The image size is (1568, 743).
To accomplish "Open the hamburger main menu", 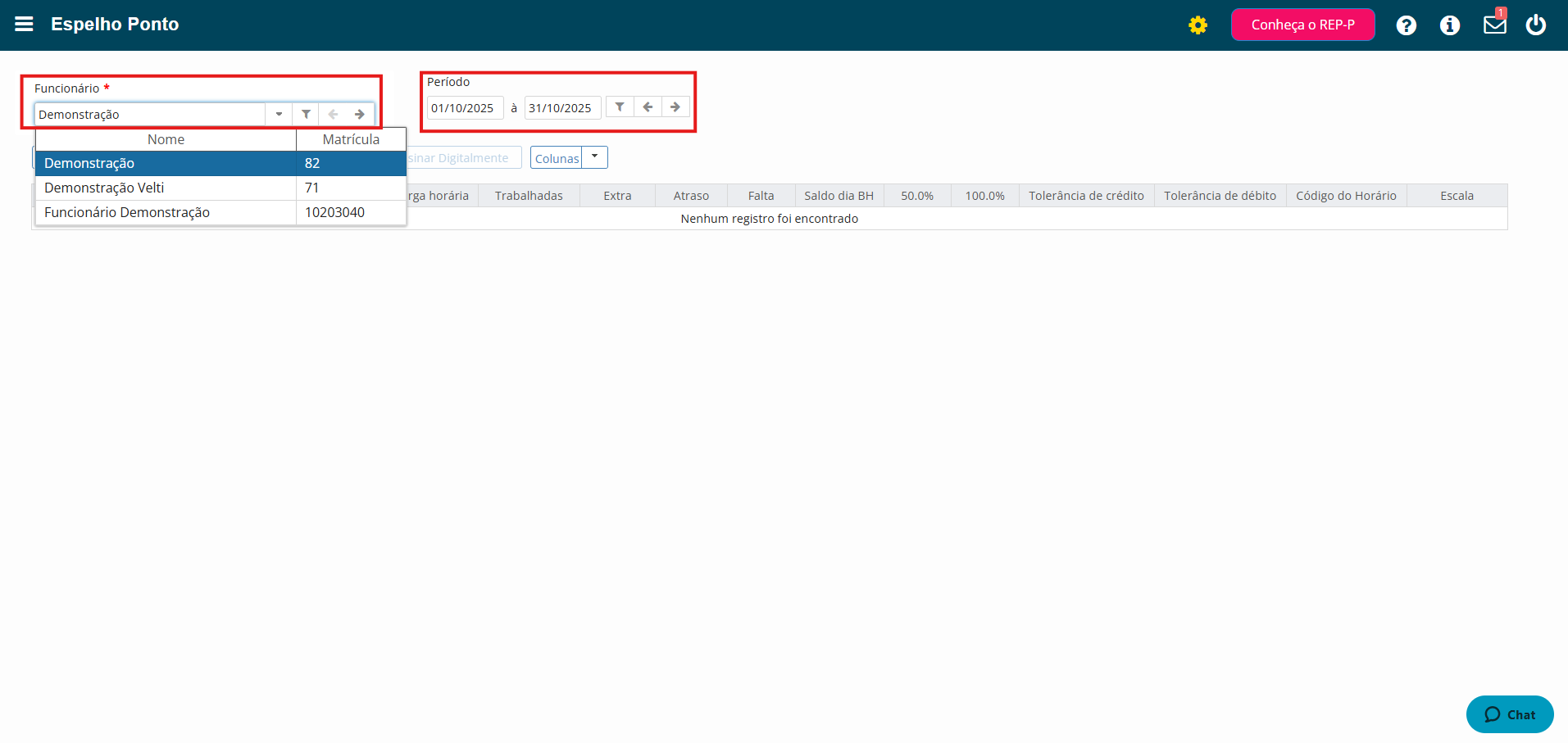I will [x=25, y=25].
